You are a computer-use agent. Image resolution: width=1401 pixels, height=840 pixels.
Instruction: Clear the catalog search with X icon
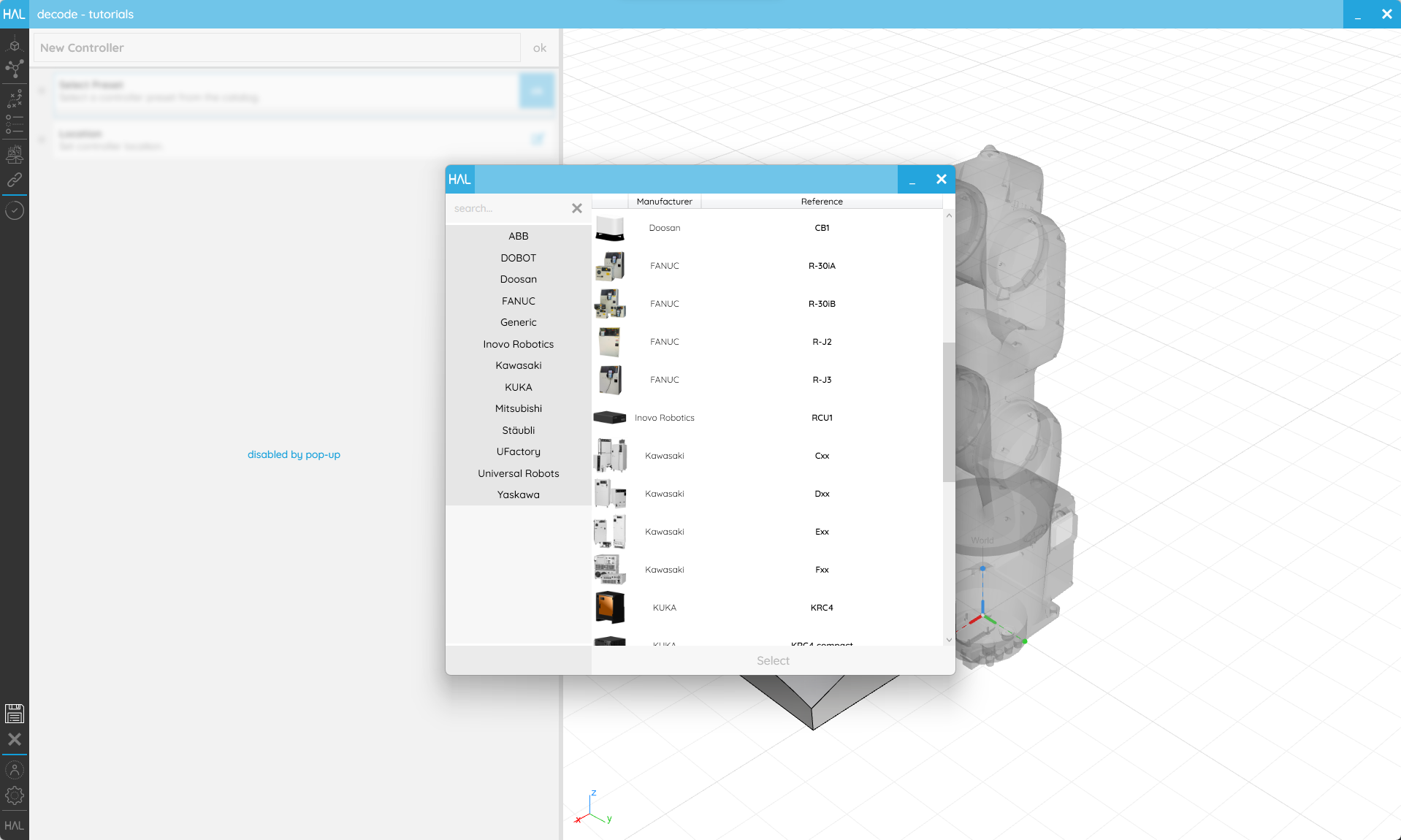(x=577, y=208)
